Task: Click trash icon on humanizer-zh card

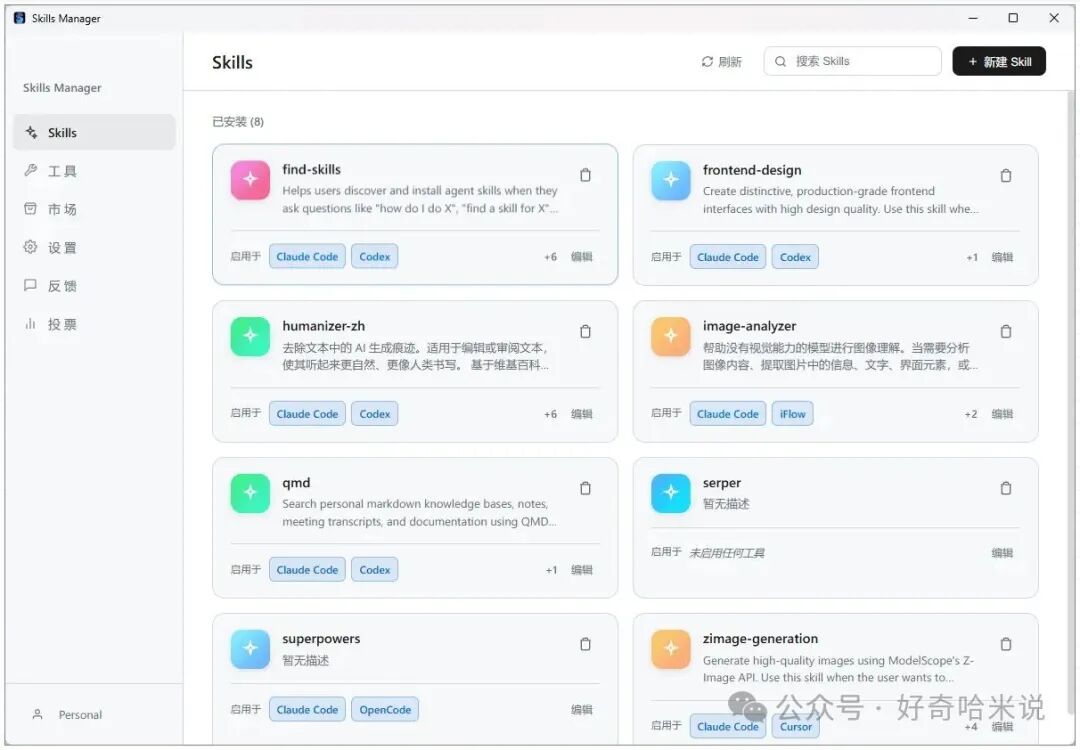Action: pos(585,332)
